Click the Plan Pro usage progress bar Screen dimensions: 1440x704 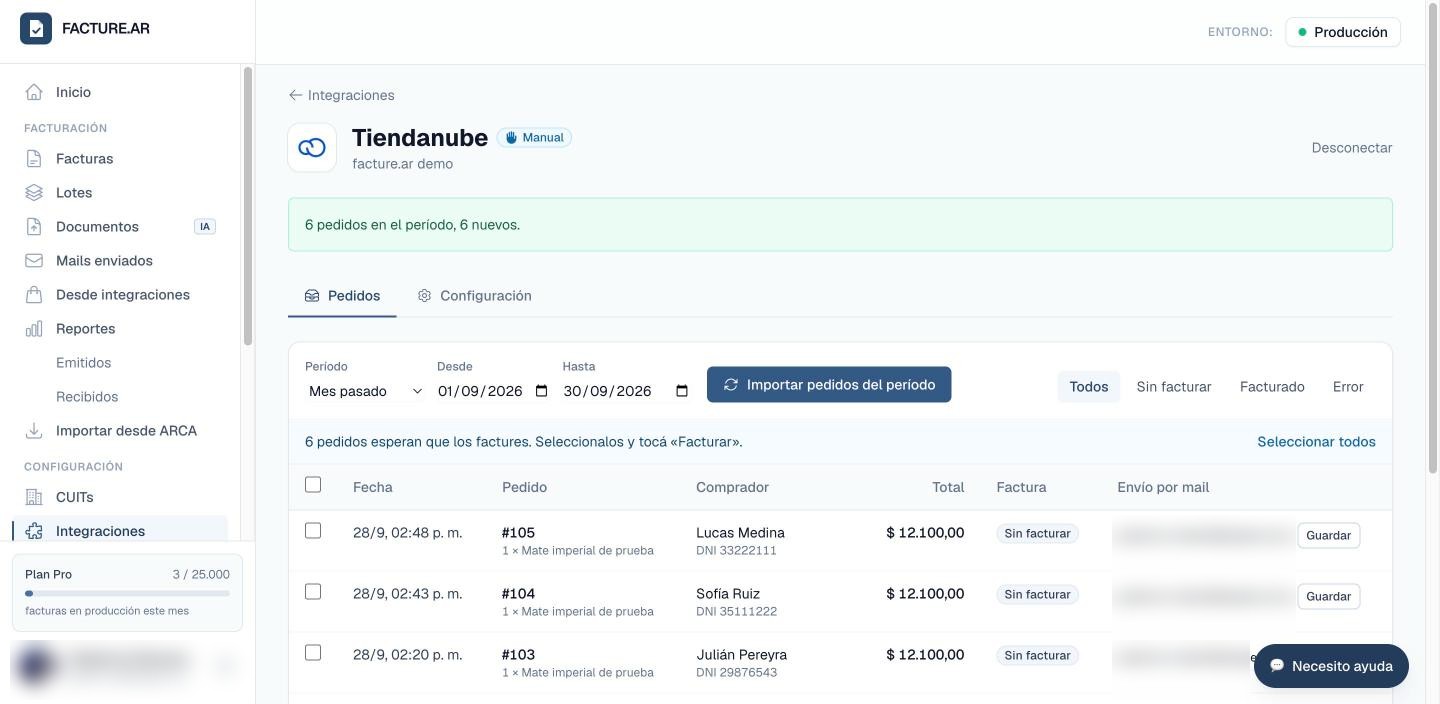point(127,594)
